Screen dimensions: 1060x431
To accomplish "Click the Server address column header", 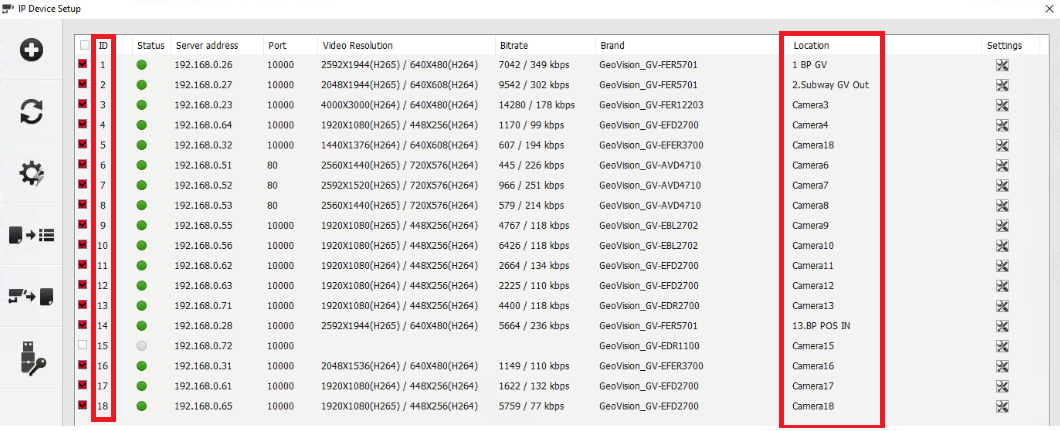I will pyautogui.click(x=207, y=45).
